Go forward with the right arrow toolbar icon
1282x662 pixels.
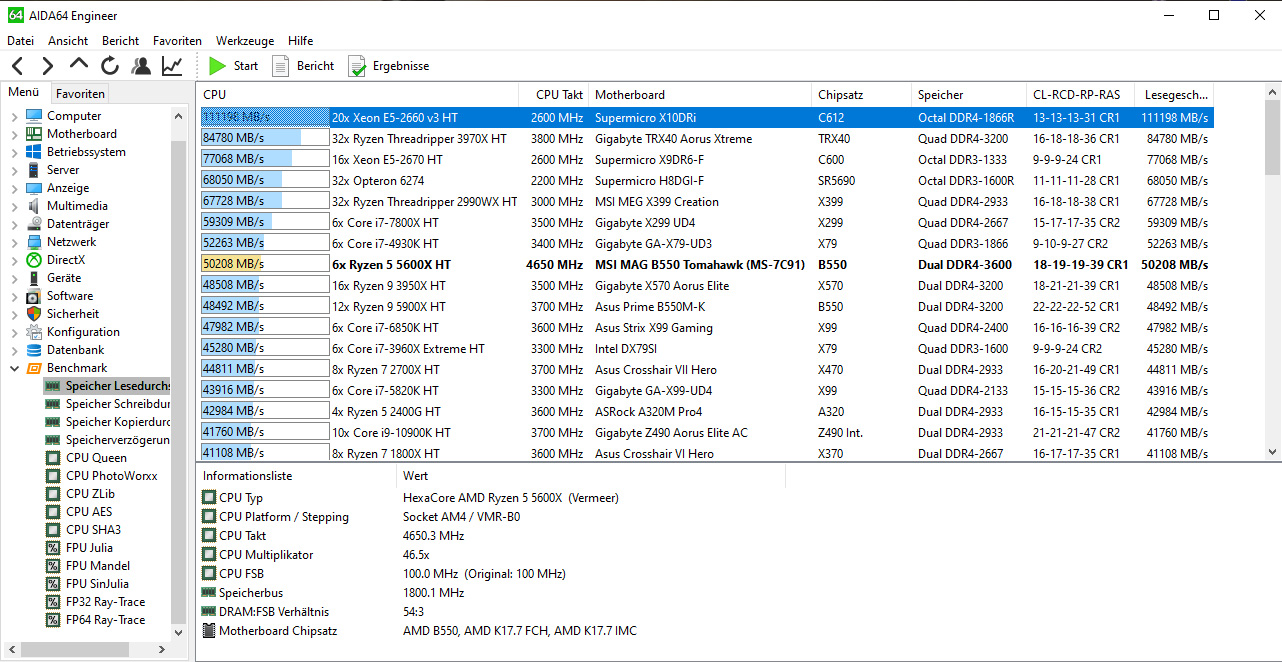[47, 66]
